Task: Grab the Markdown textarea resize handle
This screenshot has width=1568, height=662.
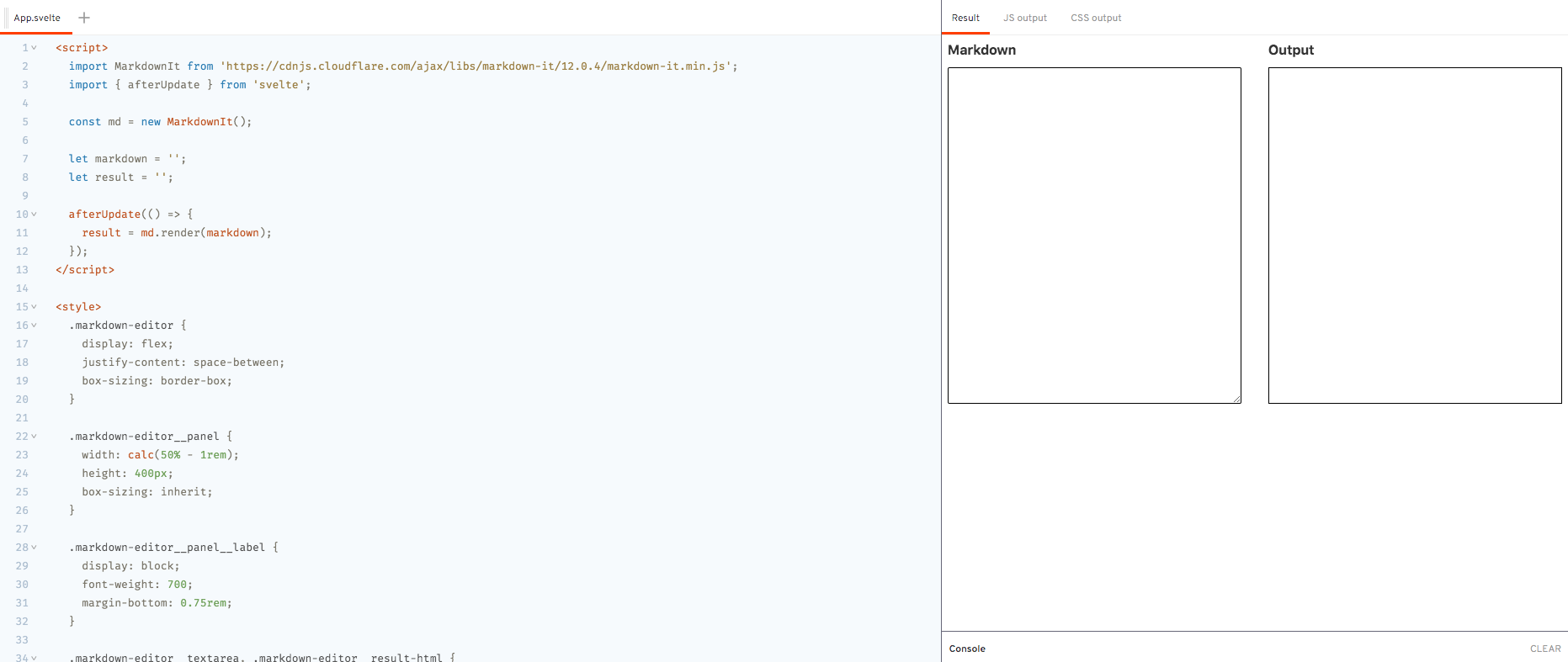Action: pyautogui.click(x=1236, y=399)
